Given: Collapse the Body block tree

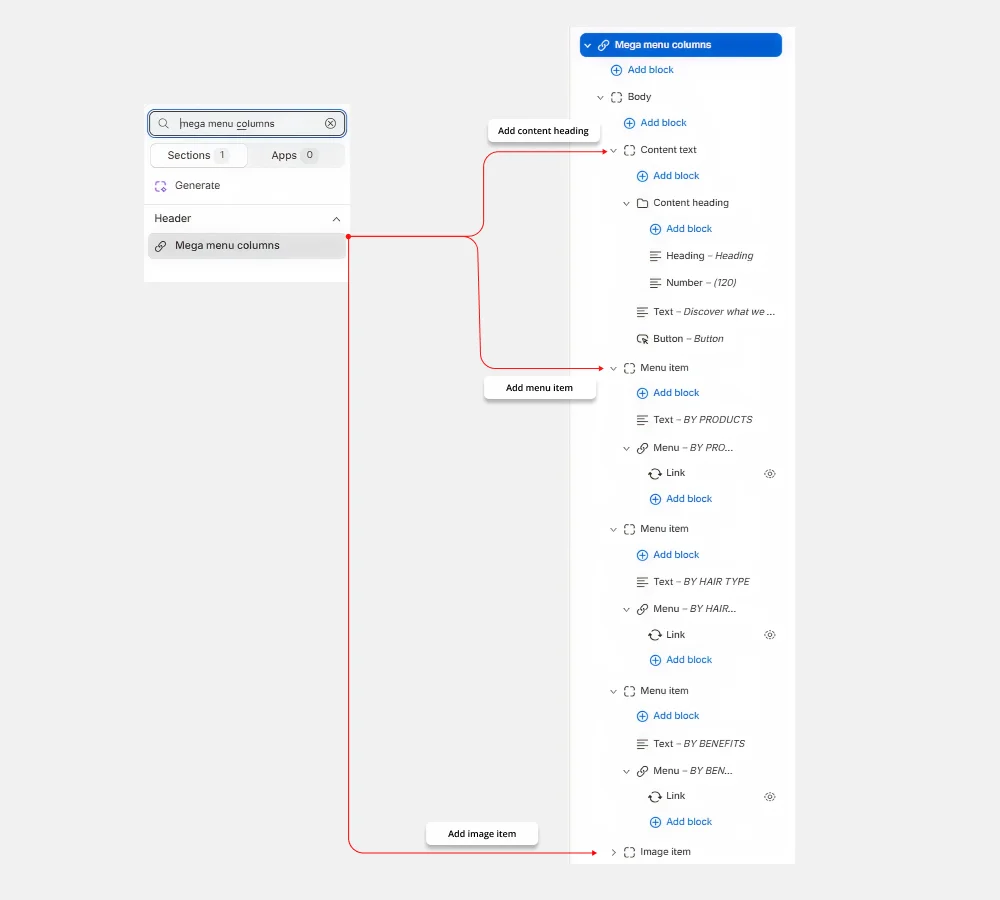Looking at the screenshot, I should [x=600, y=98].
